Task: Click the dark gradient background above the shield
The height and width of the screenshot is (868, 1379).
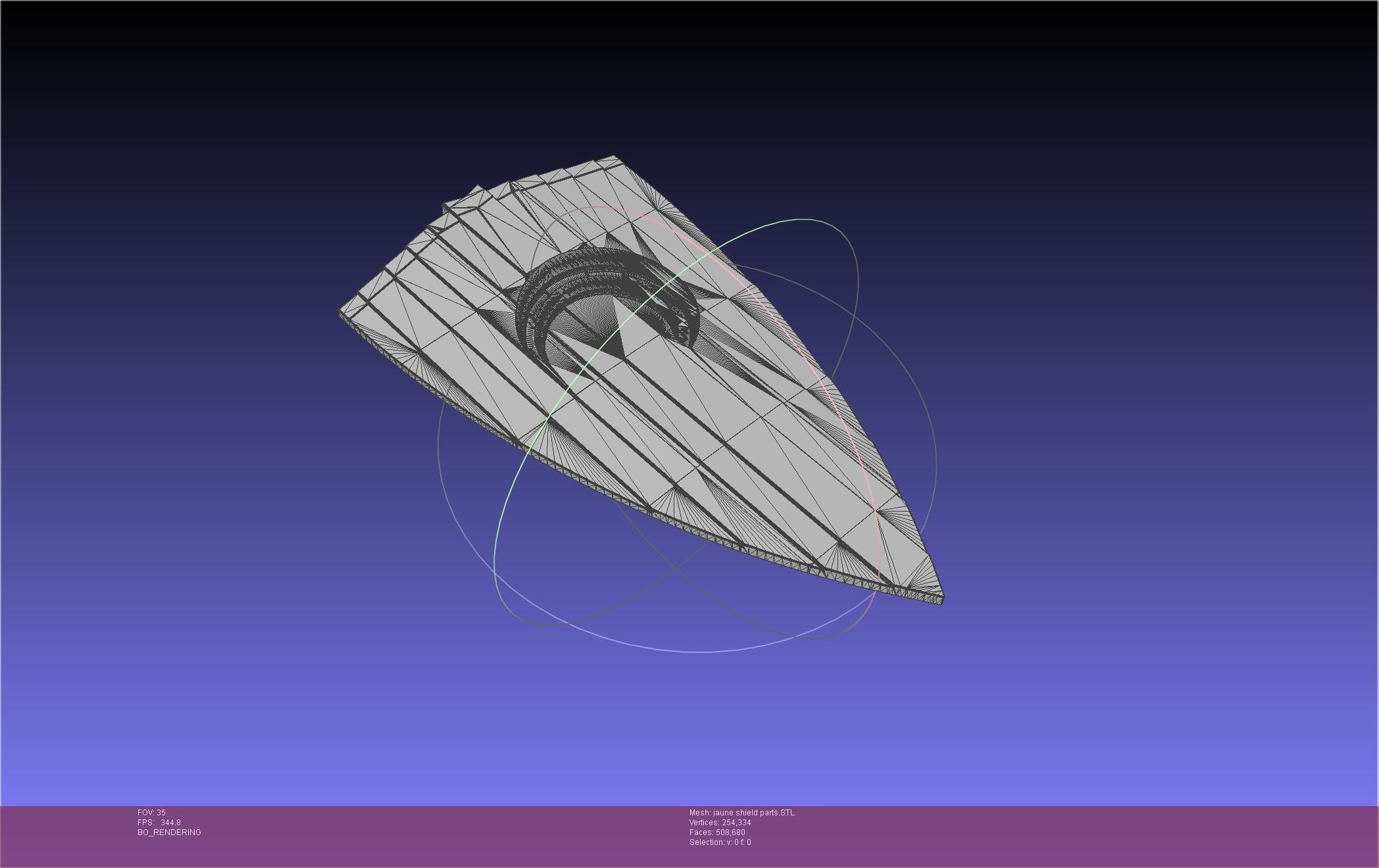Action: pos(658,79)
